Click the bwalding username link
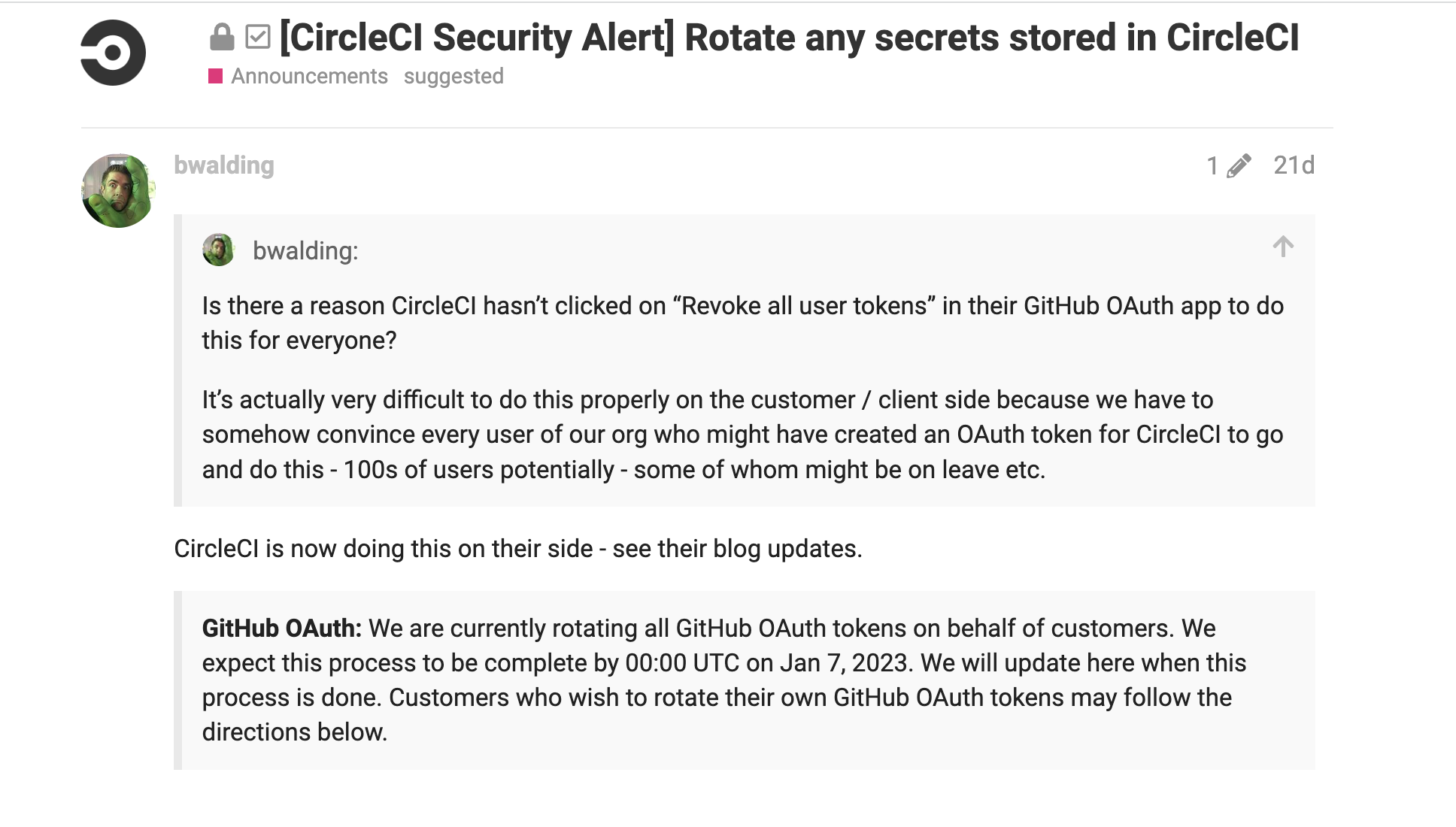Image resolution: width=1456 pixels, height=827 pixels. 223,165
